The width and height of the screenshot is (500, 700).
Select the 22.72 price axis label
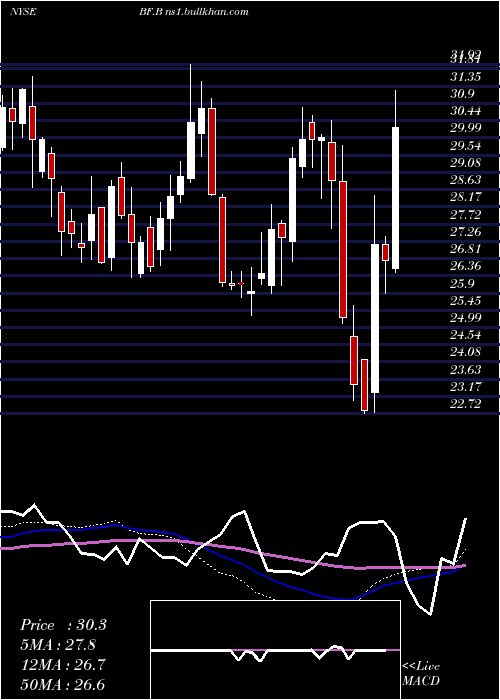(466, 403)
